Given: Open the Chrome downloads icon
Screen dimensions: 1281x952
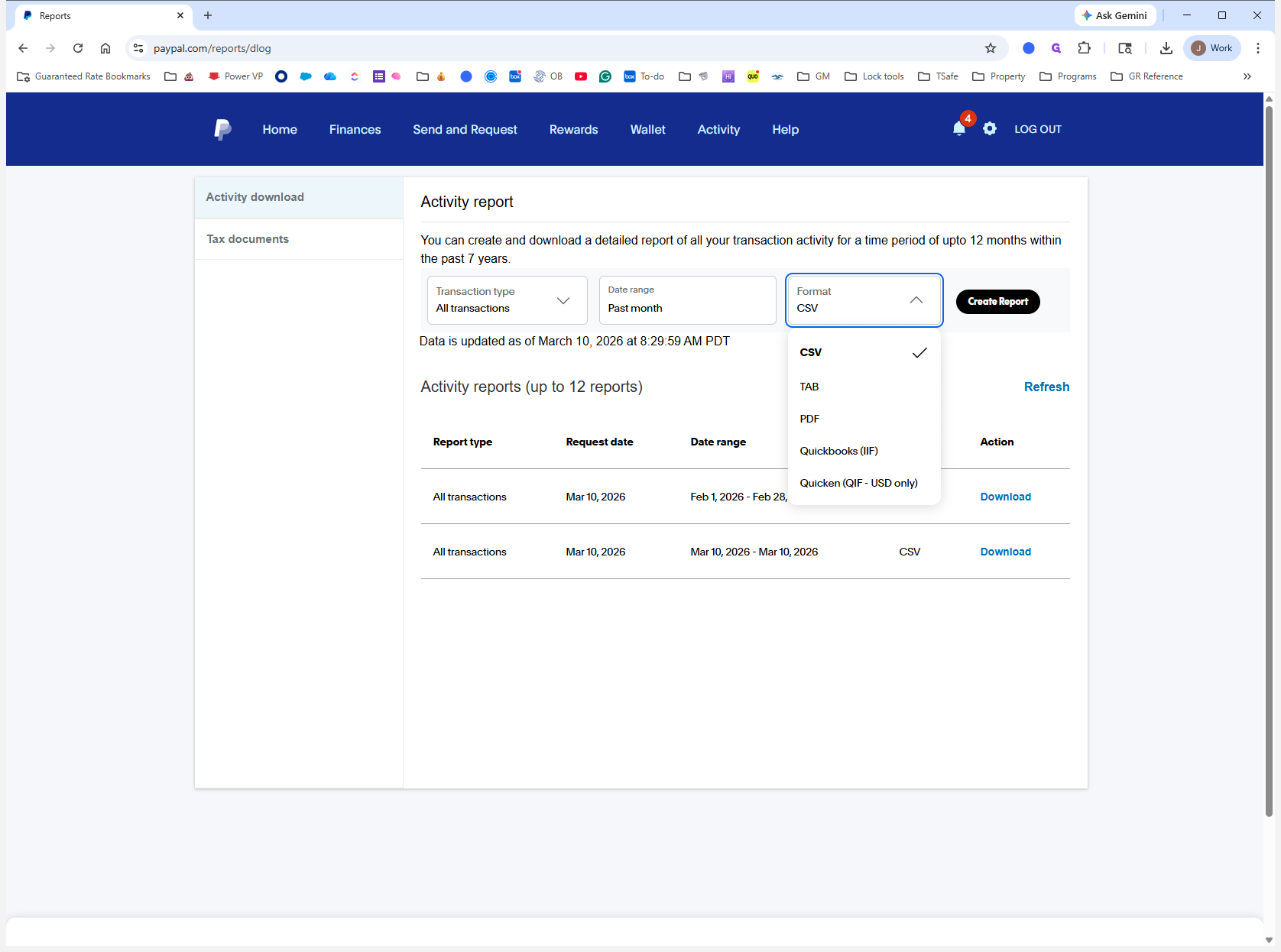Looking at the screenshot, I should [x=1166, y=48].
